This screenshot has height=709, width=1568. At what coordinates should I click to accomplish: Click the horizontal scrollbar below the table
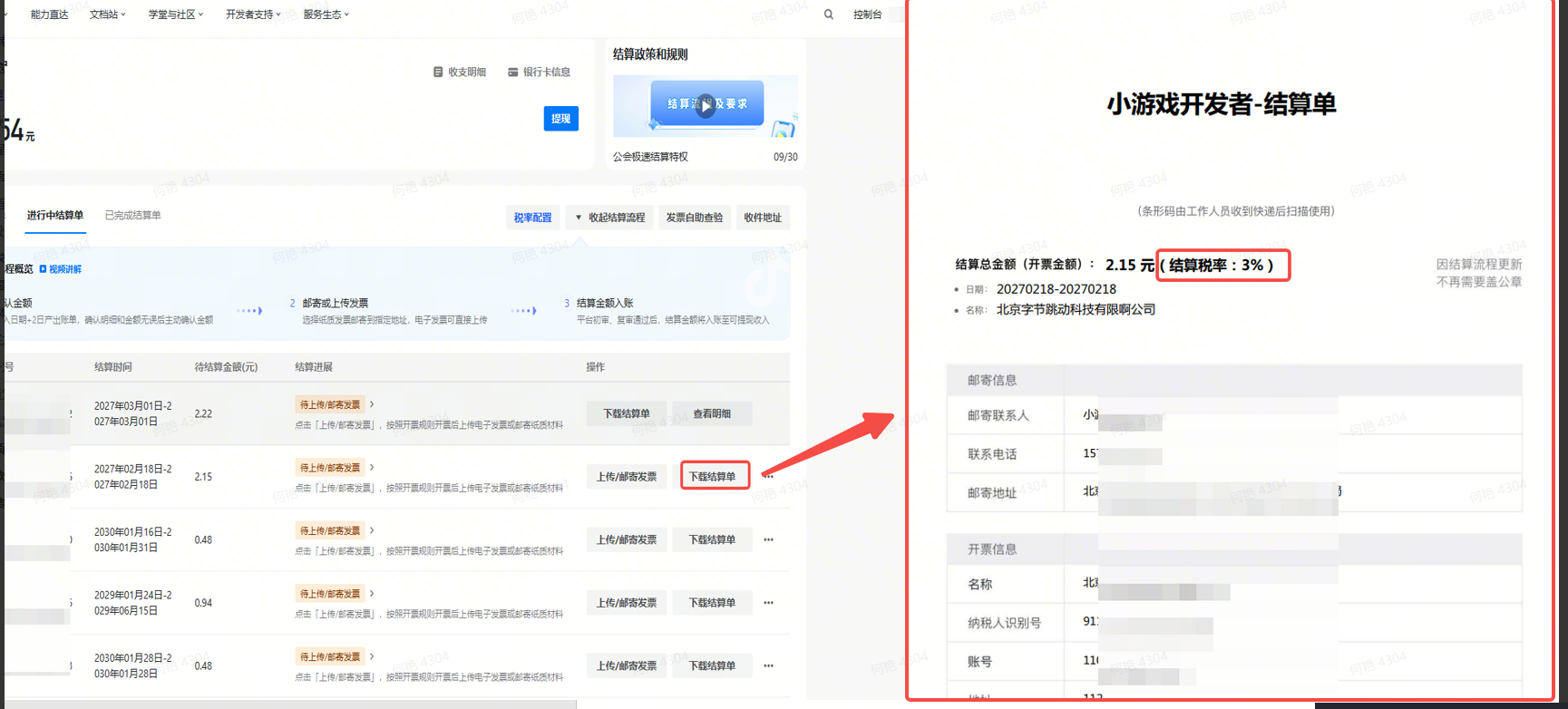(290, 704)
